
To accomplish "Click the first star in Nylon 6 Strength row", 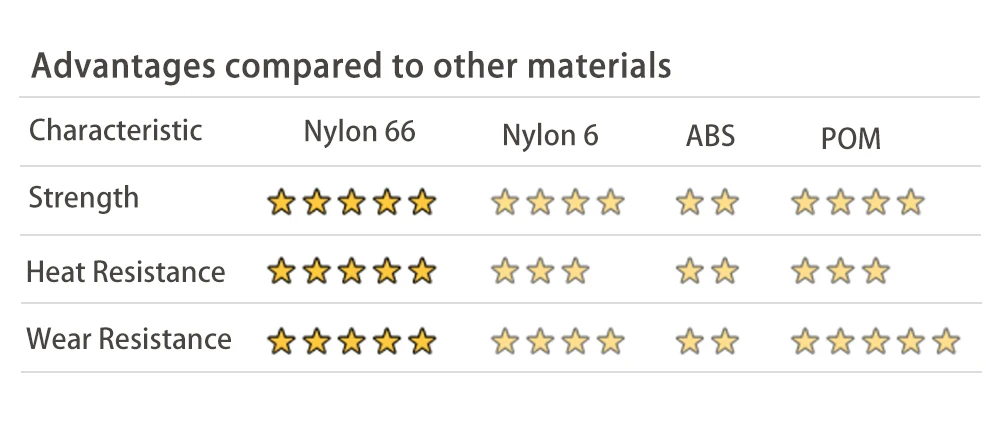I will click(x=505, y=203).
